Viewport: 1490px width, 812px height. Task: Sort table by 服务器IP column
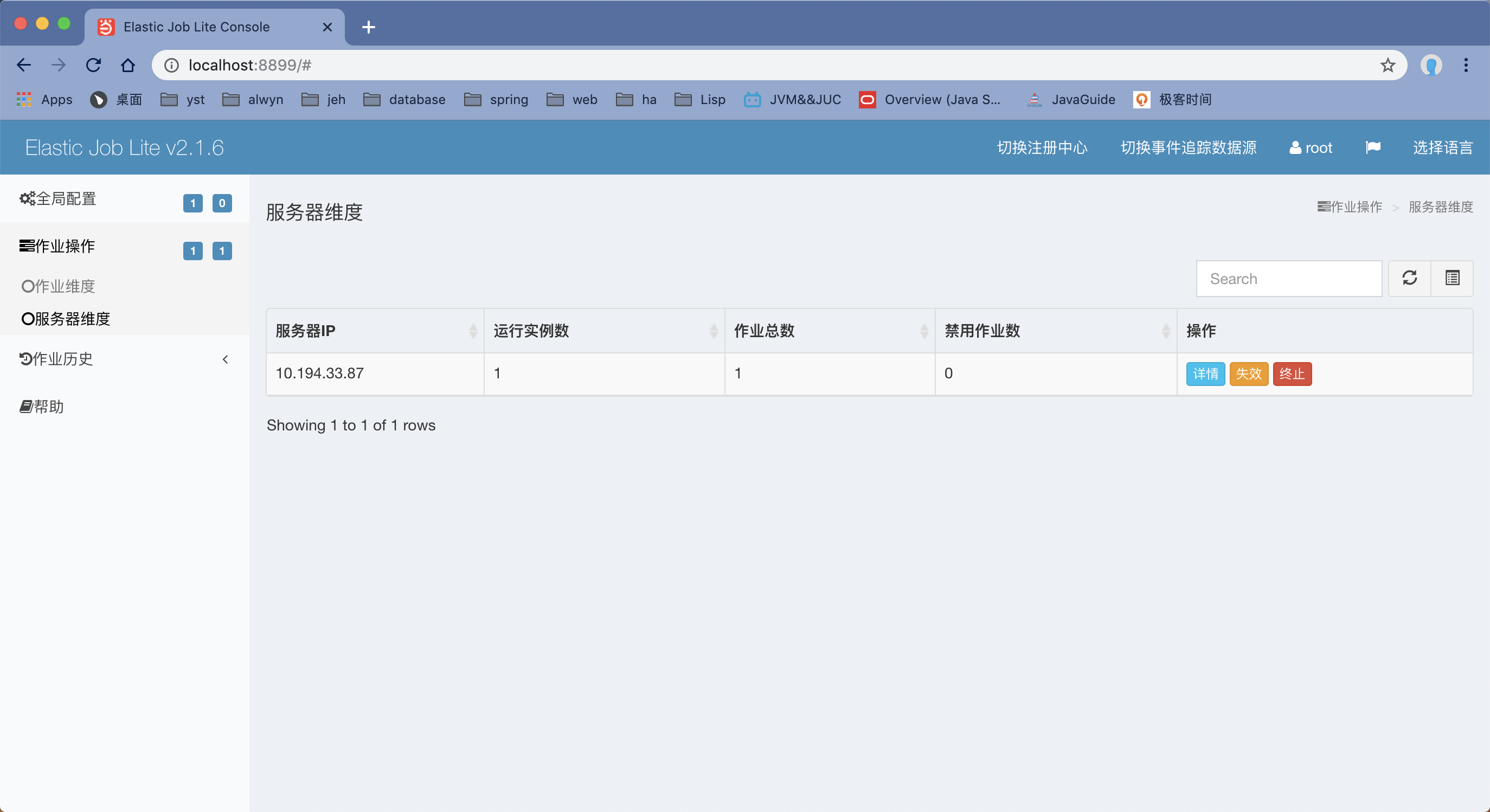coord(375,331)
